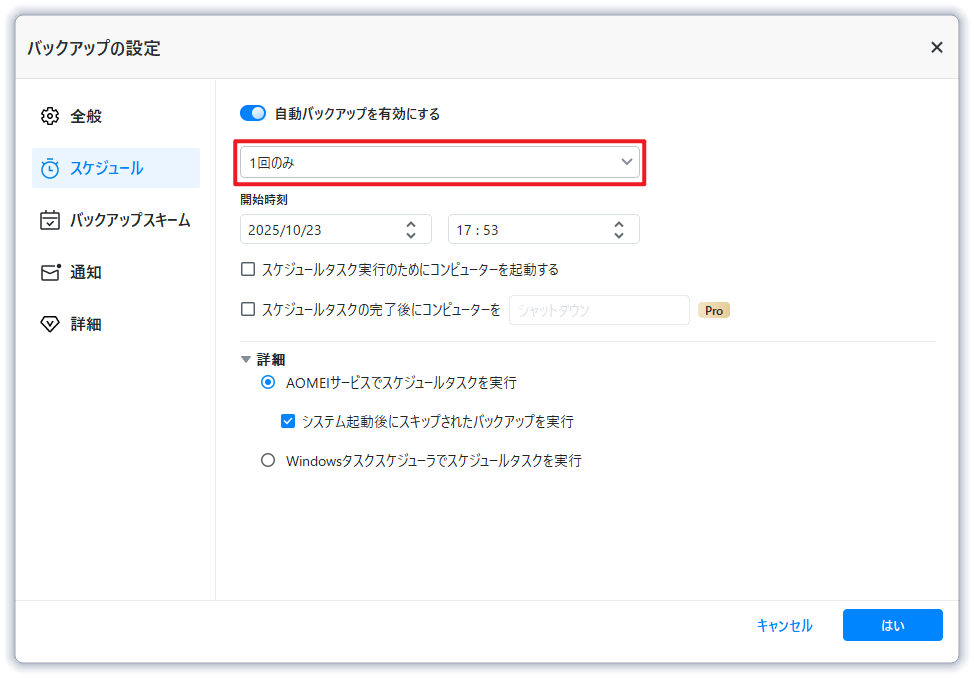Image resolution: width=974 pixels, height=678 pixels.
Task: Open the 全般 settings tab
Action: coord(116,116)
